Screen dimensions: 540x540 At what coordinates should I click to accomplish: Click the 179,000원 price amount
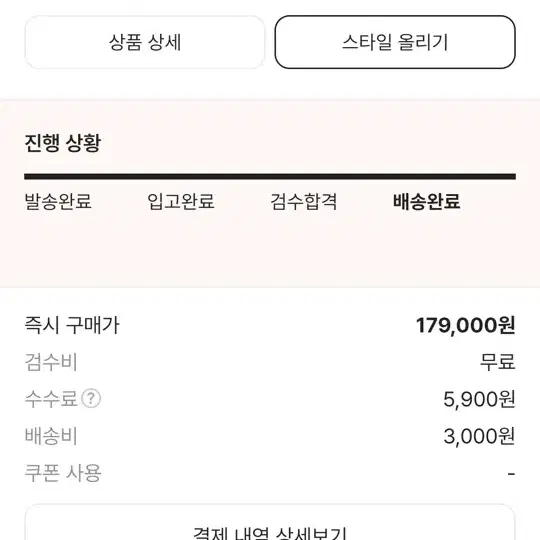pyautogui.click(x=466, y=325)
